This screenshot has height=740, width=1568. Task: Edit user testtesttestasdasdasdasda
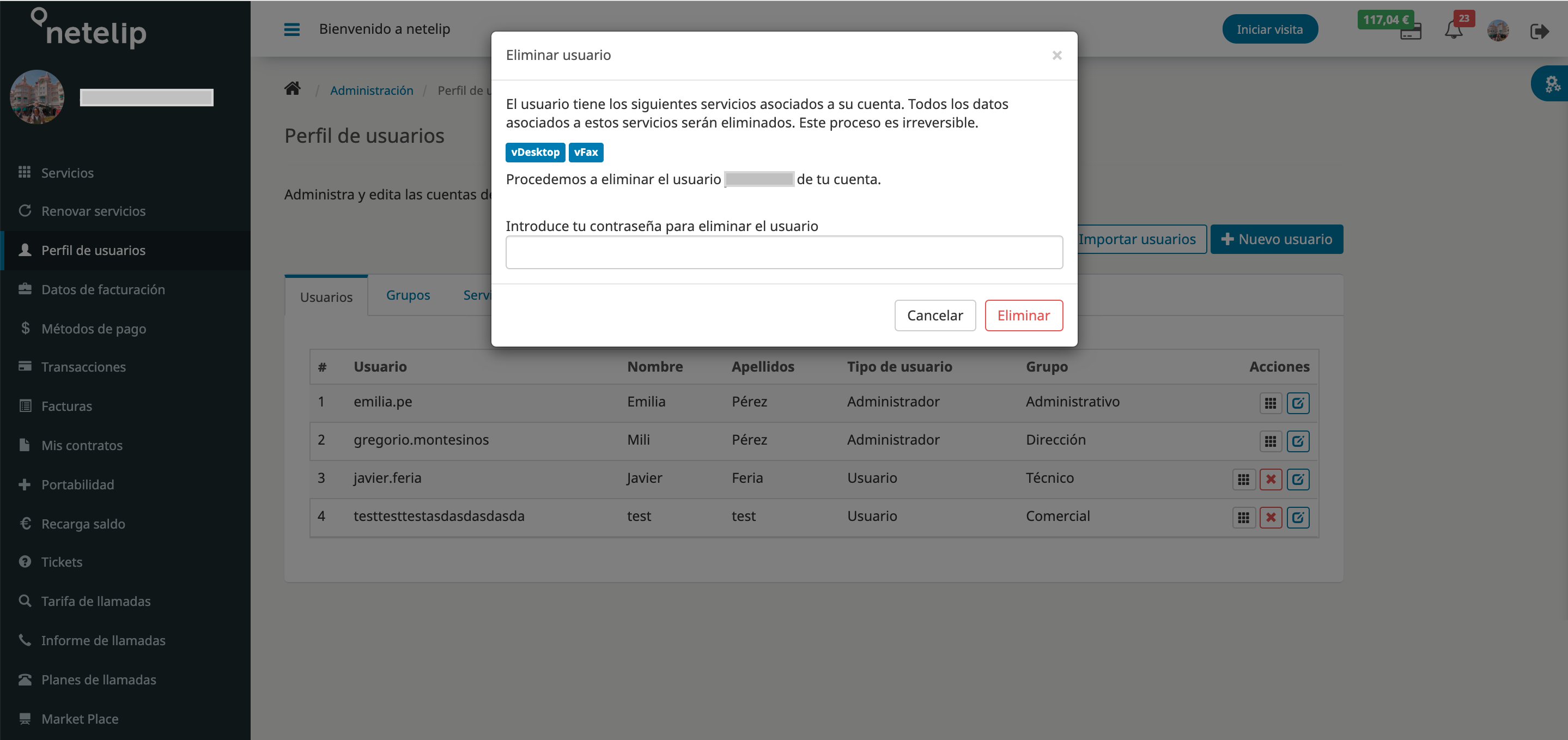[x=1298, y=518]
